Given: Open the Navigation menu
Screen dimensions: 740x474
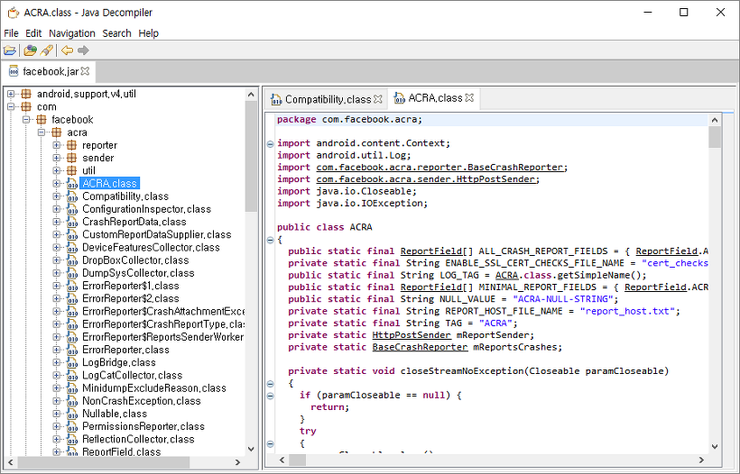Looking at the screenshot, I should click(72, 33).
